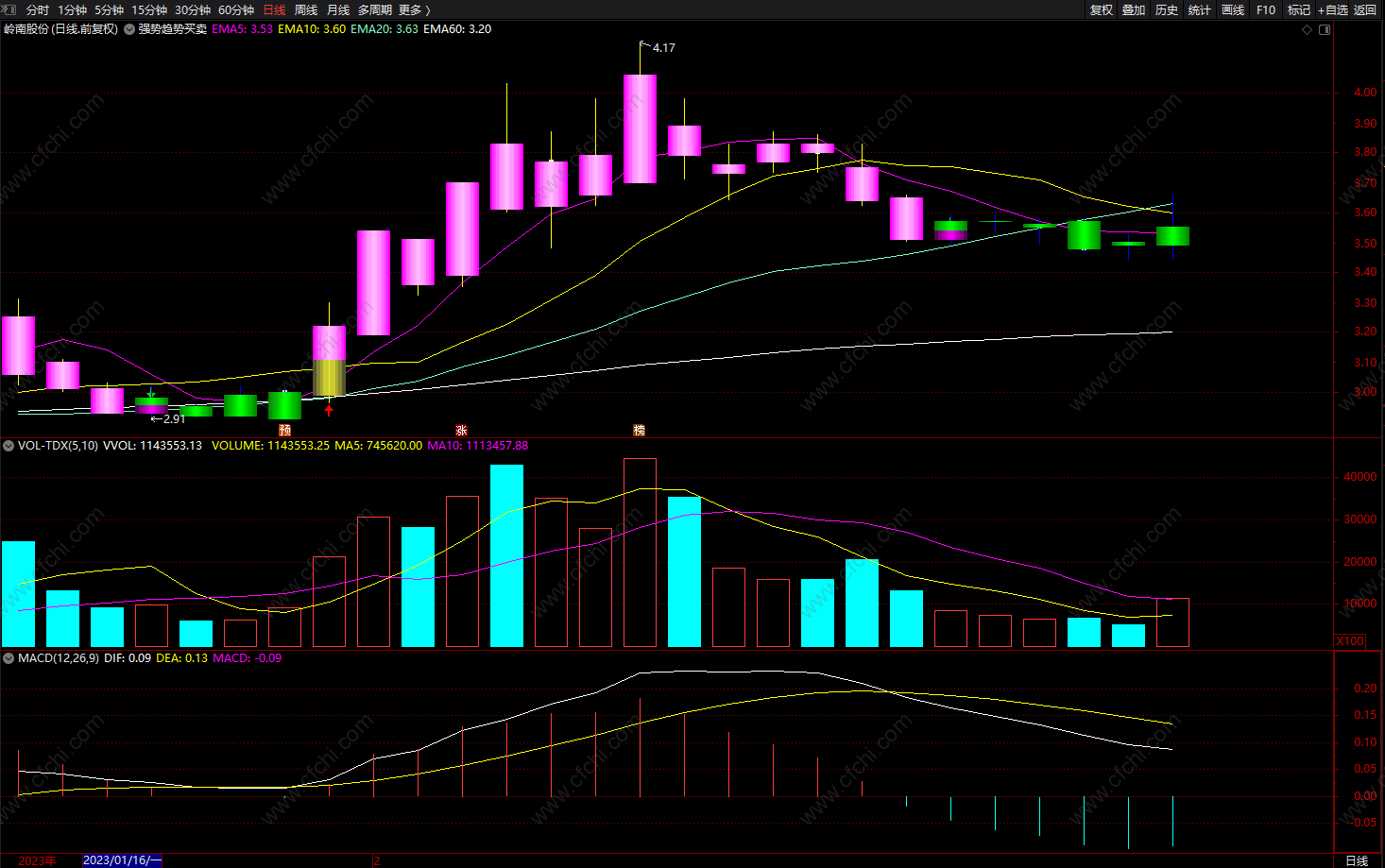Open the F10 company info button
Screen dimensions: 1385x868
(1266, 9)
